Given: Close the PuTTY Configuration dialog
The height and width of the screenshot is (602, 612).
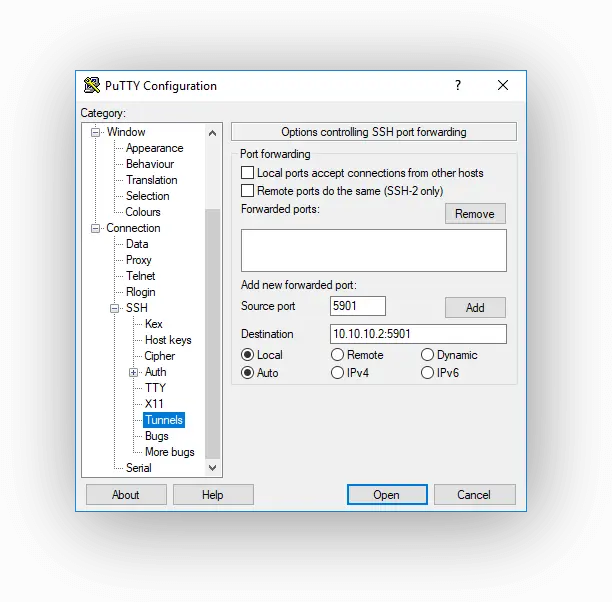Looking at the screenshot, I should pyautogui.click(x=503, y=85).
